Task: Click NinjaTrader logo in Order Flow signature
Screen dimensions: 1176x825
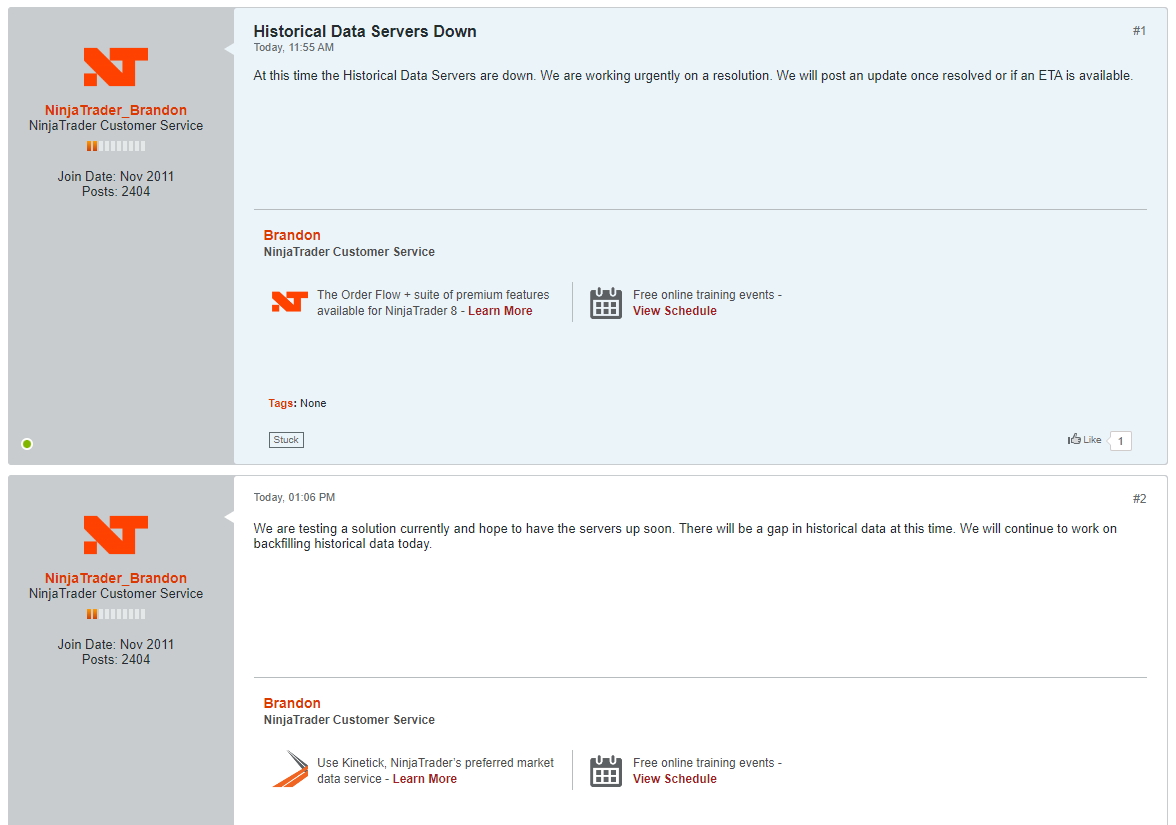Action: pos(290,302)
